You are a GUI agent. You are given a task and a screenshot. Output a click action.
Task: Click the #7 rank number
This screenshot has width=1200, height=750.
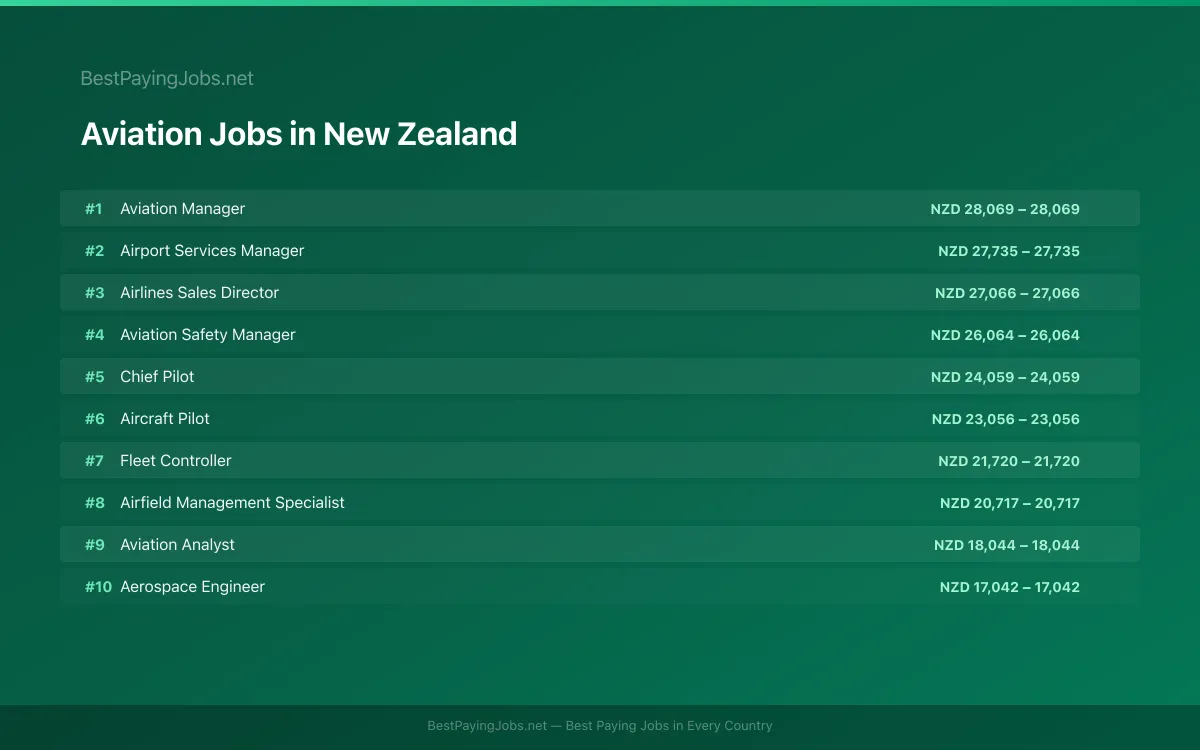94,461
